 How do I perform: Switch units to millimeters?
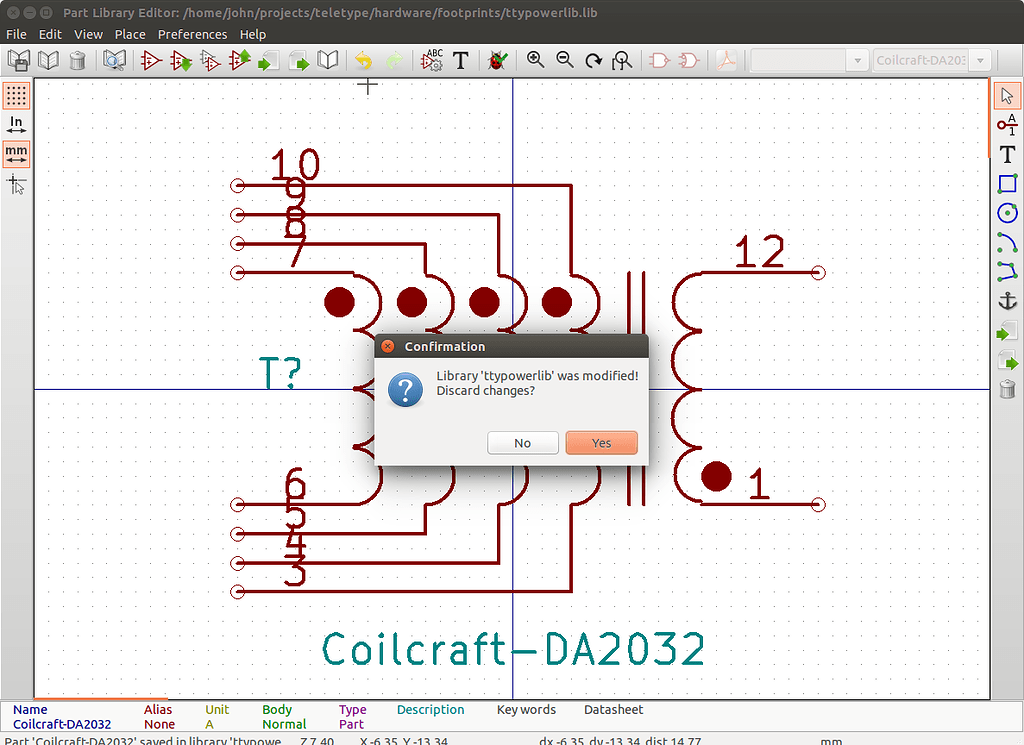[16, 154]
